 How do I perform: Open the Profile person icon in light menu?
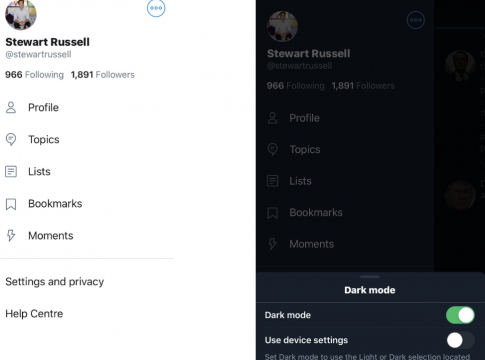pyautogui.click(x=11, y=107)
